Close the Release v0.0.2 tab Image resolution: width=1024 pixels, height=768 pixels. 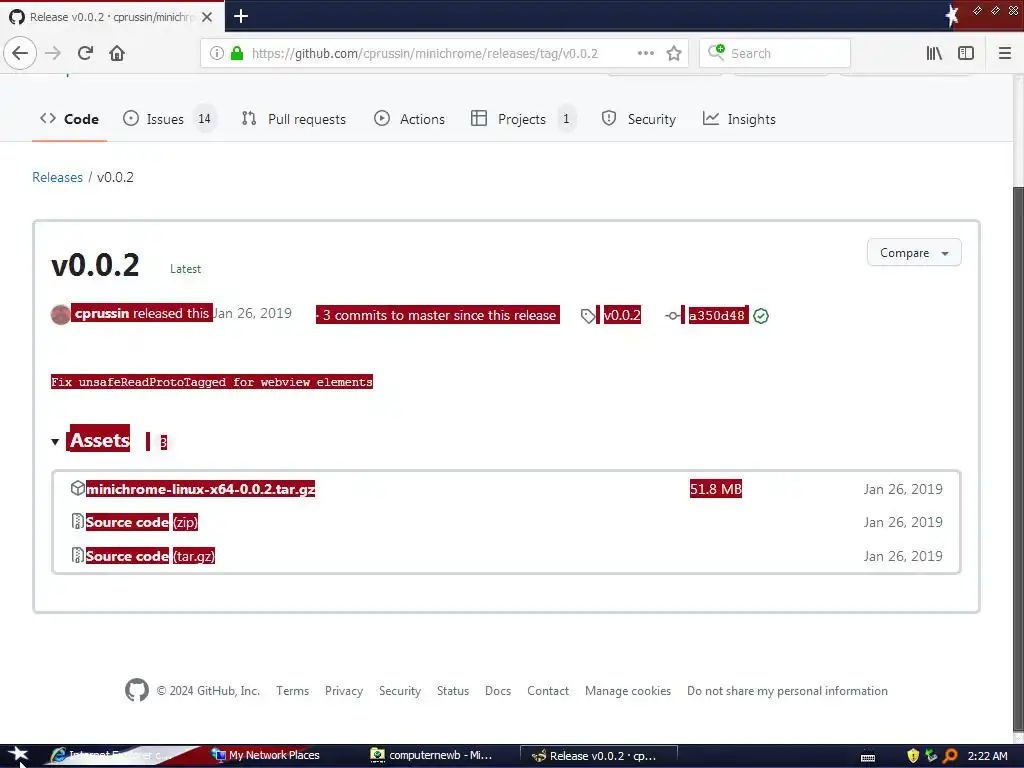point(207,17)
